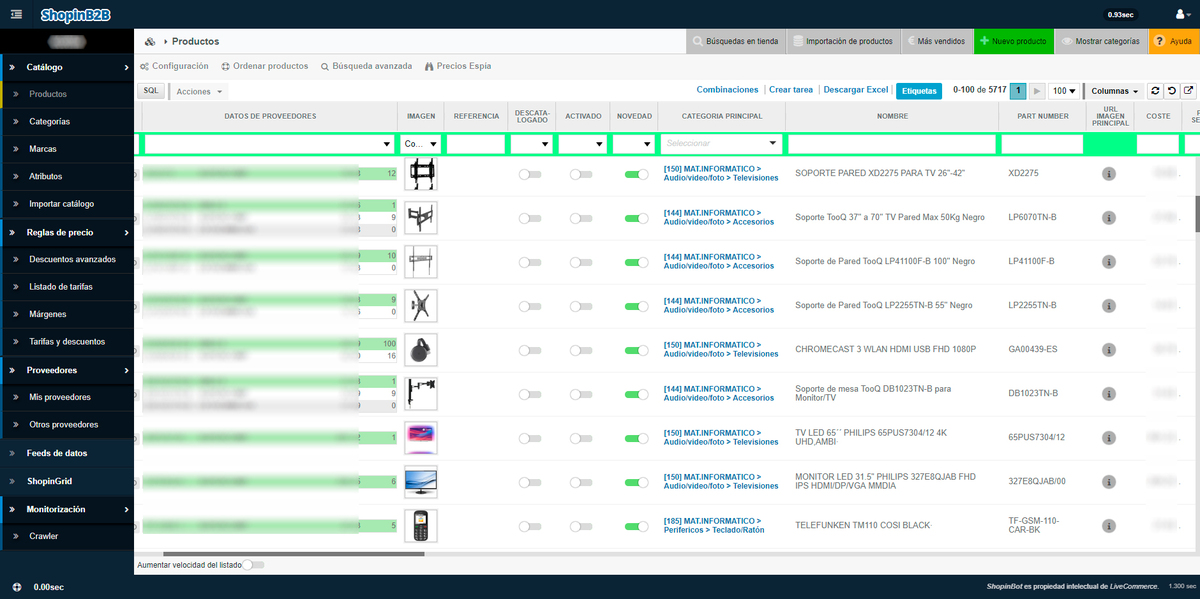Toggle Novedad for TV LED Philips 65PUS7304
The width and height of the screenshot is (1200, 599).
pyautogui.click(x=636, y=438)
